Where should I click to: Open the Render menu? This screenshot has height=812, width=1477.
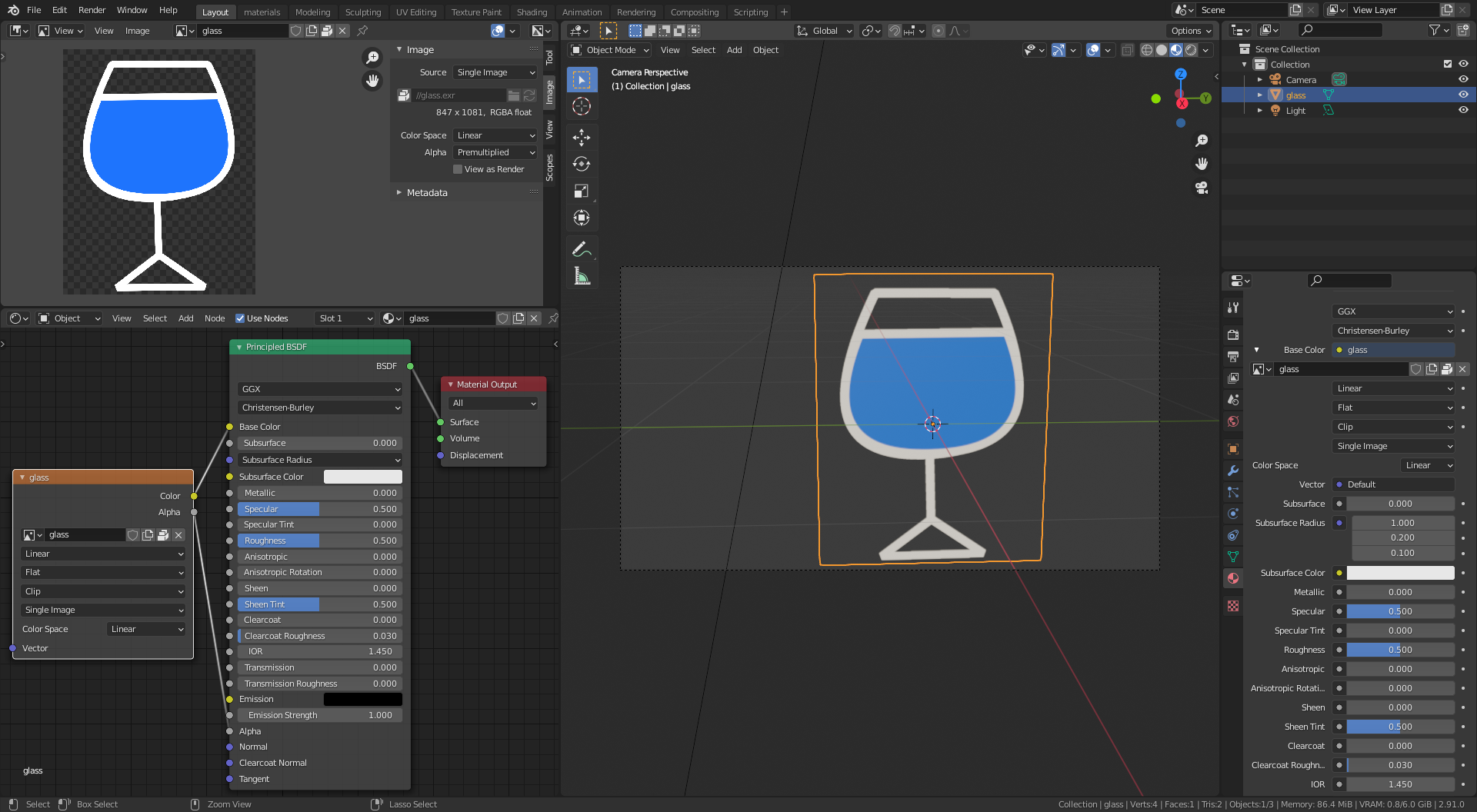[92, 10]
